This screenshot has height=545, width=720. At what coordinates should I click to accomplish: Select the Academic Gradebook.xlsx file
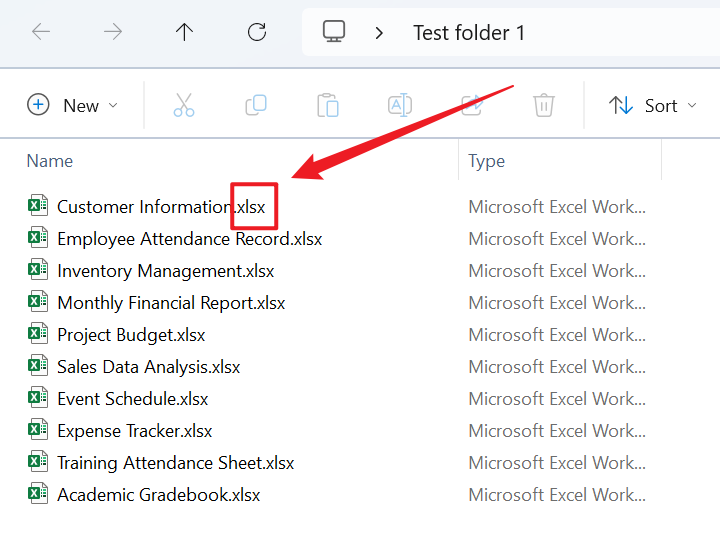[158, 495]
